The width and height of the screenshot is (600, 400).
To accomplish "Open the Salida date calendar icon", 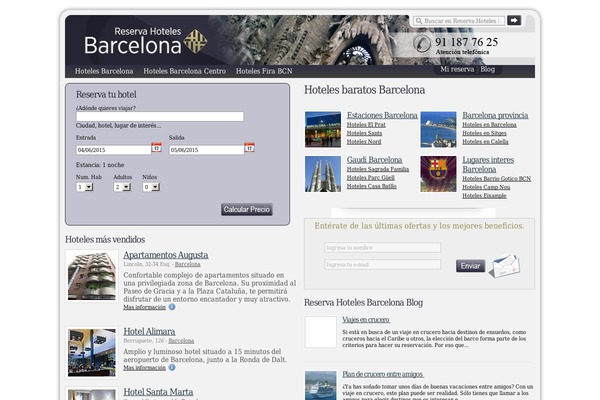I will [x=249, y=147].
